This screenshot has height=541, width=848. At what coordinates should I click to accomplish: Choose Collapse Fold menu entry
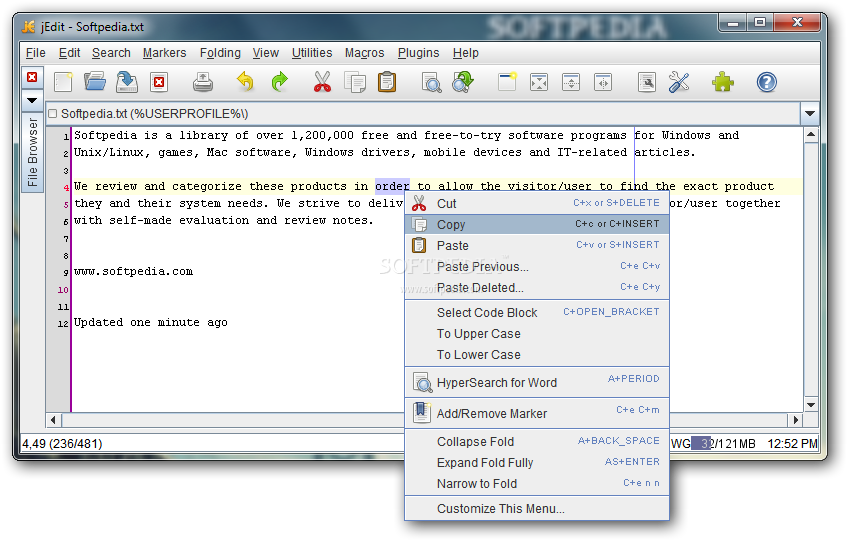tap(537, 441)
